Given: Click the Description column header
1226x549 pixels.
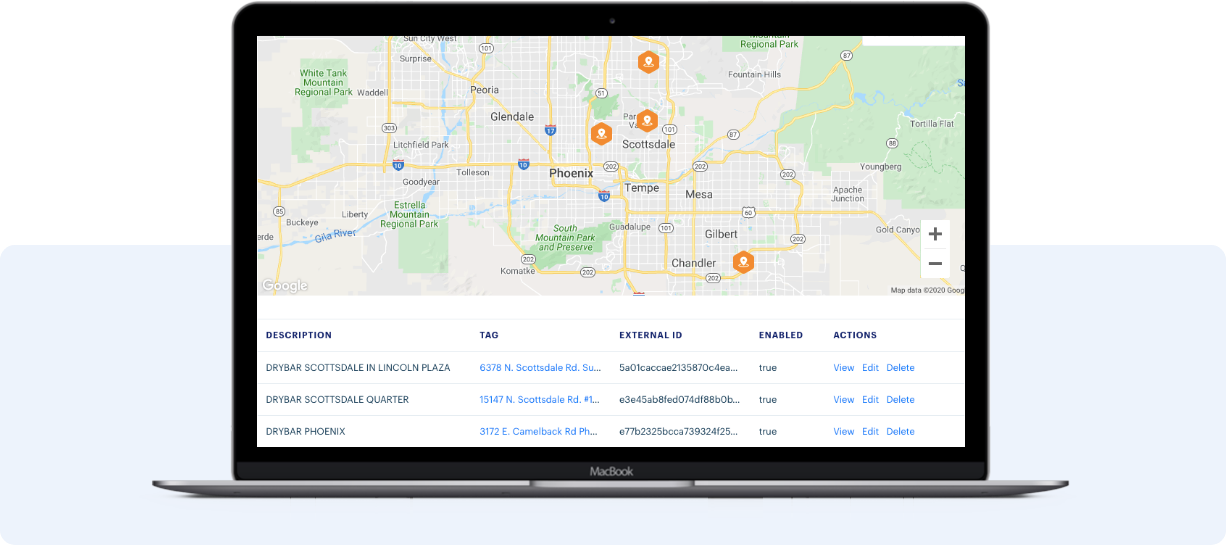Looking at the screenshot, I should (x=299, y=335).
